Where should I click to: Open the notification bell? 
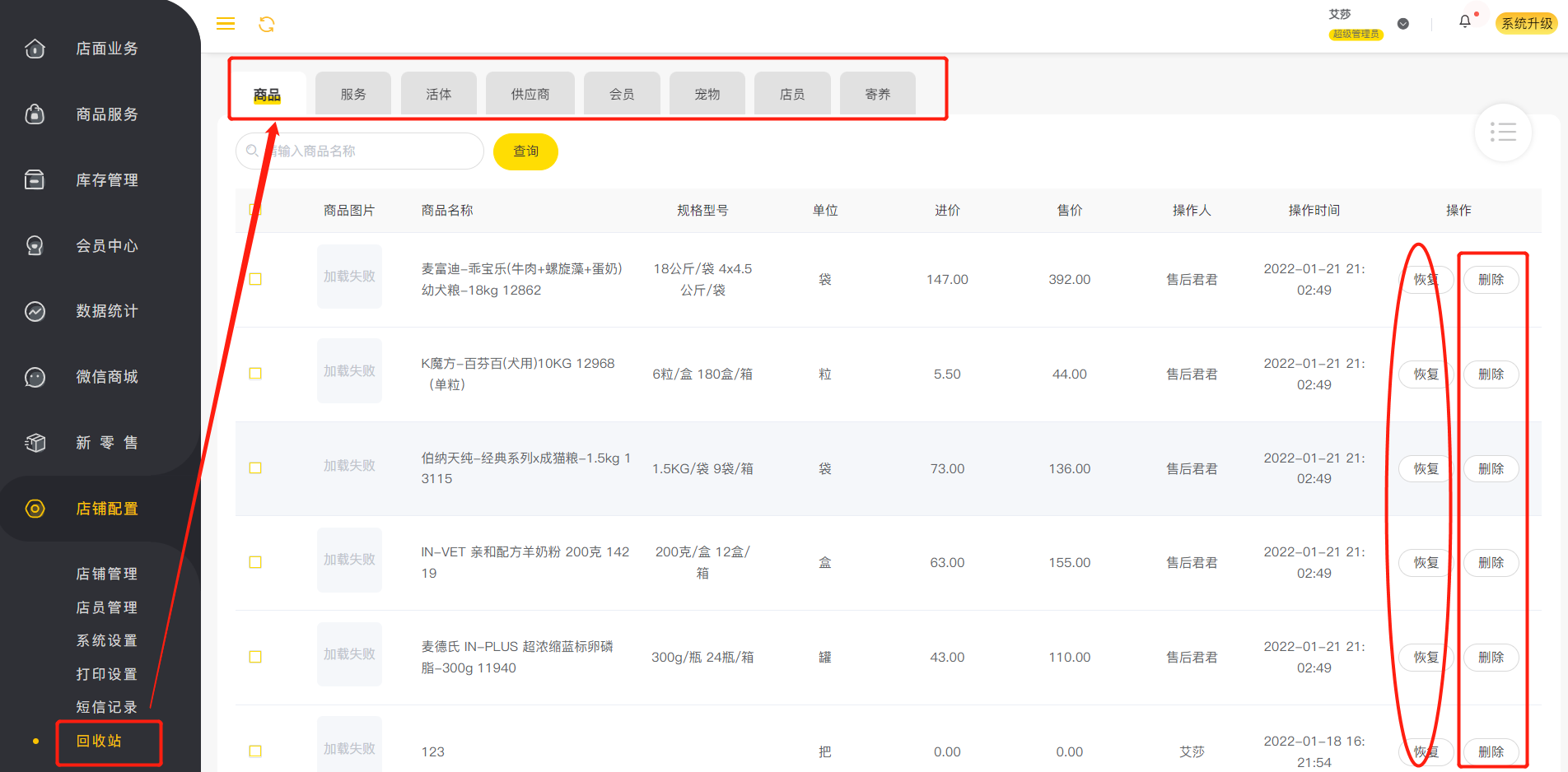(1465, 22)
